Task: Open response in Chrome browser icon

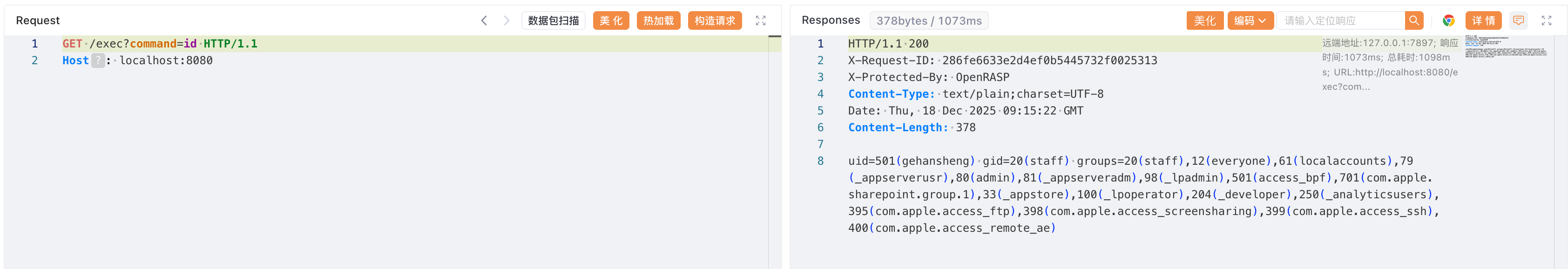Action: (x=1448, y=20)
